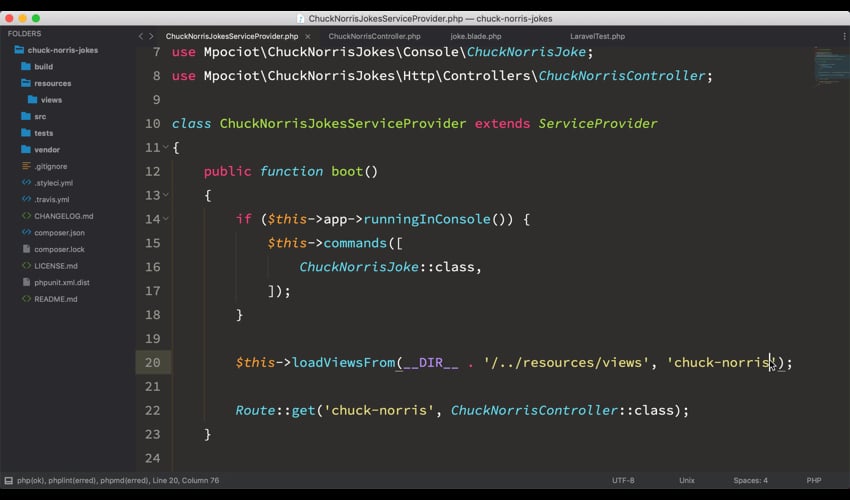850x500 pixels.
Task: Click 'ChuckNorrisJokesServiceProvider' class name on line 10
Action: click(x=343, y=124)
